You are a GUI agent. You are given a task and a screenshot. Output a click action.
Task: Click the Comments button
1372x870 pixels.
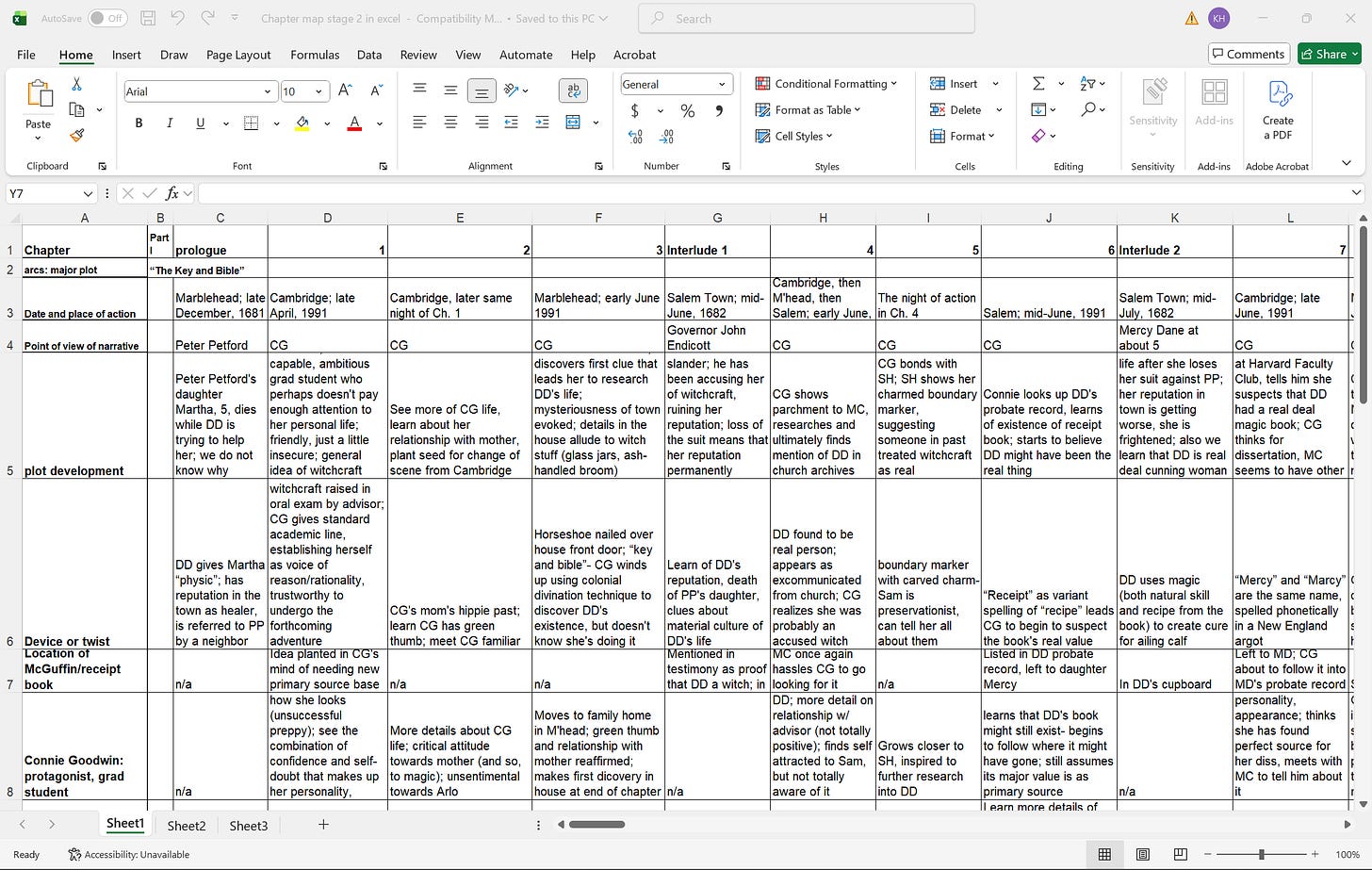tap(1249, 54)
